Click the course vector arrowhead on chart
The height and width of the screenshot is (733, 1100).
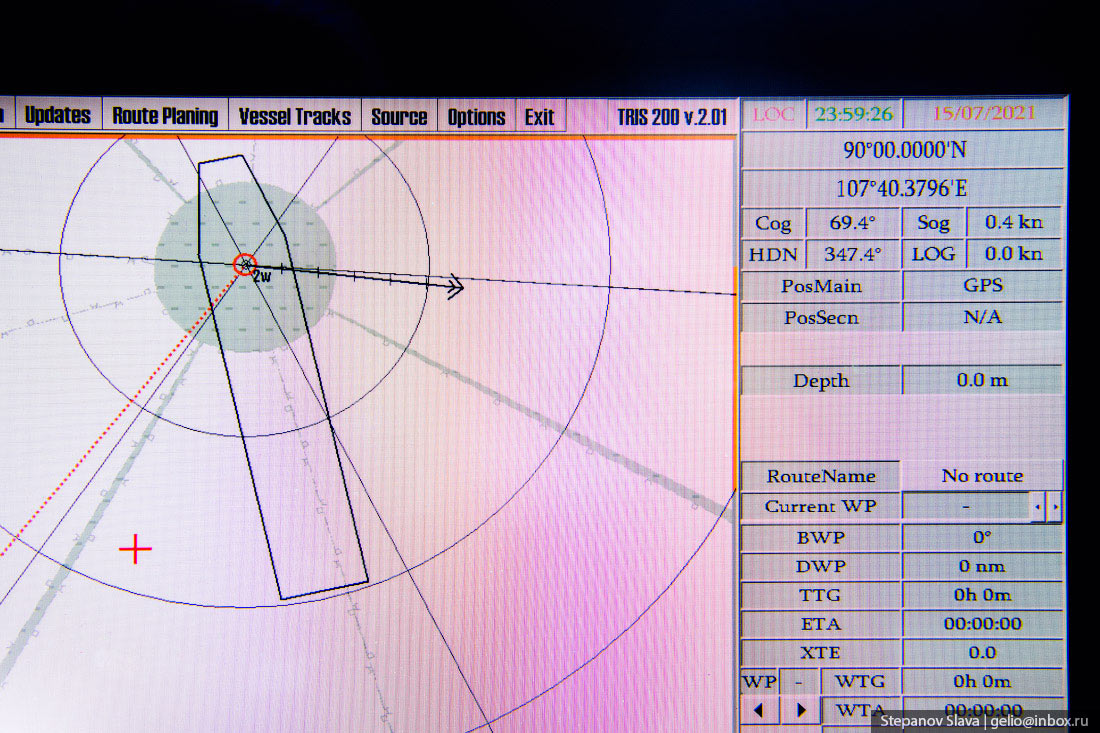tap(455, 288)
